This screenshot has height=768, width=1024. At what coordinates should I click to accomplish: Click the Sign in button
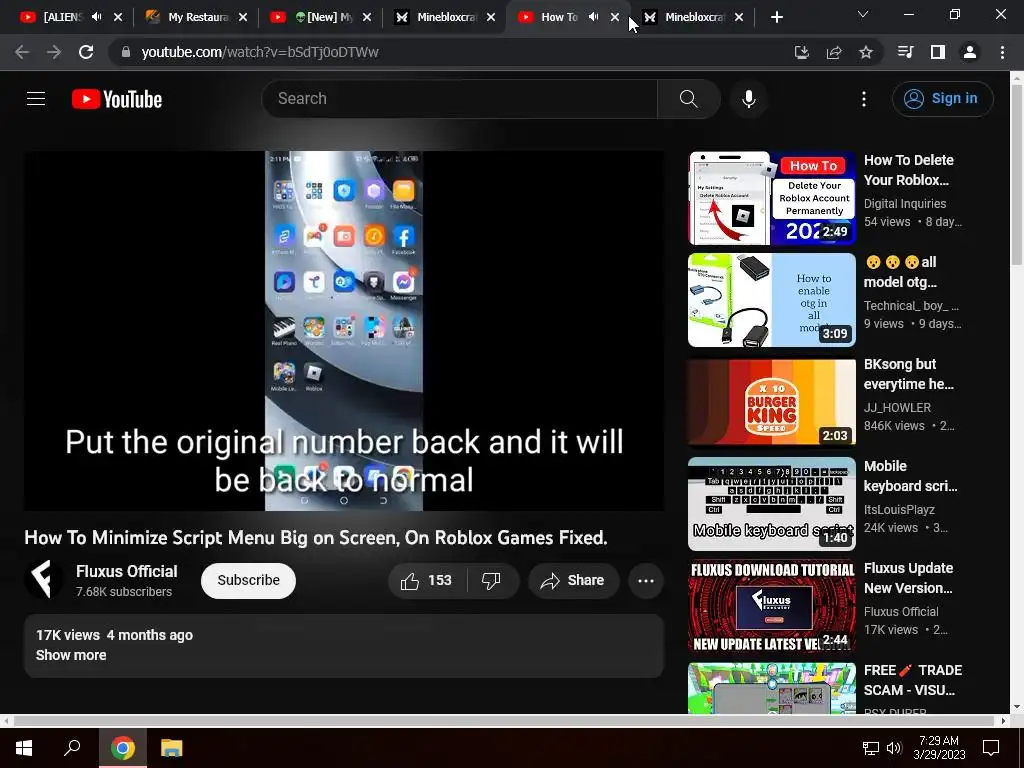pos(942,99)
